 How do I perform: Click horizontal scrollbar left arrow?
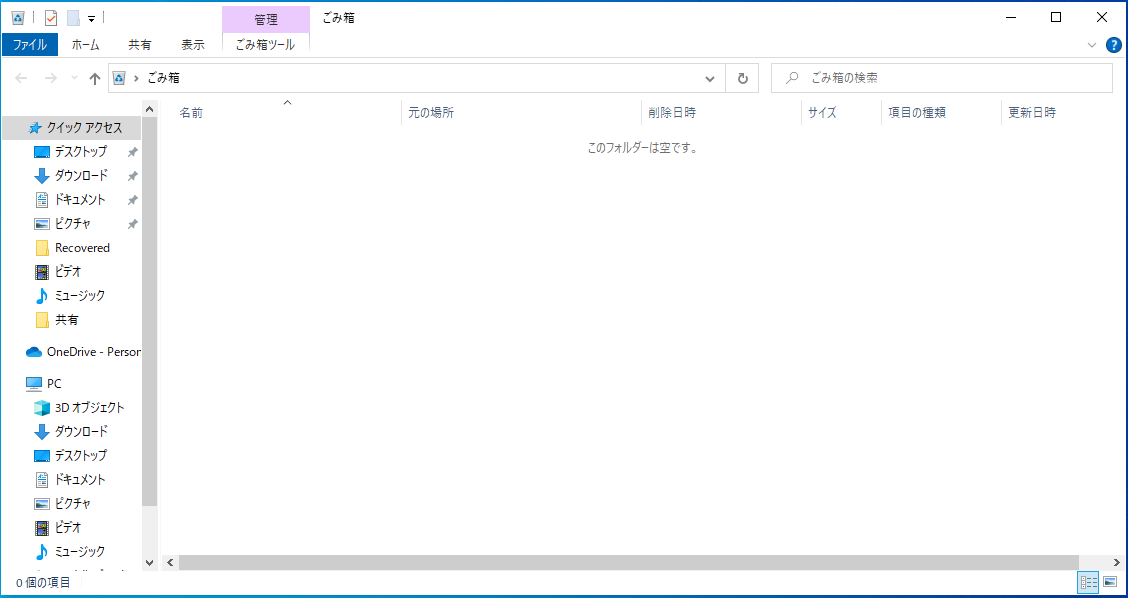(x=170, y=562)
